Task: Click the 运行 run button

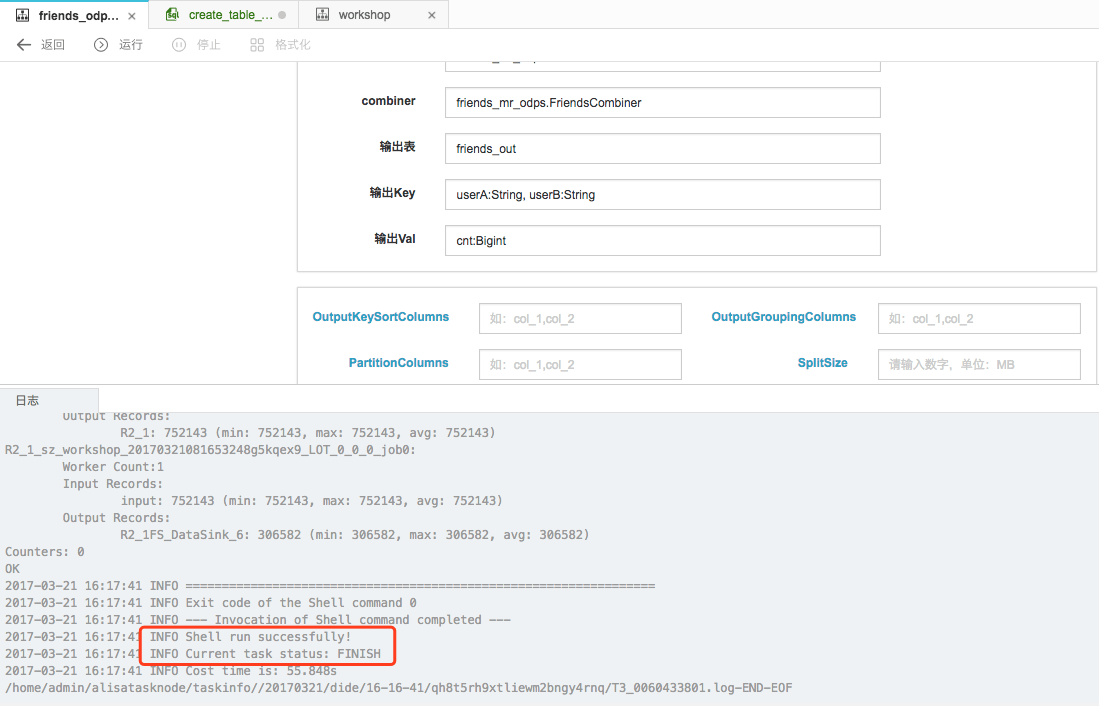Action: [x=118, y=45]
